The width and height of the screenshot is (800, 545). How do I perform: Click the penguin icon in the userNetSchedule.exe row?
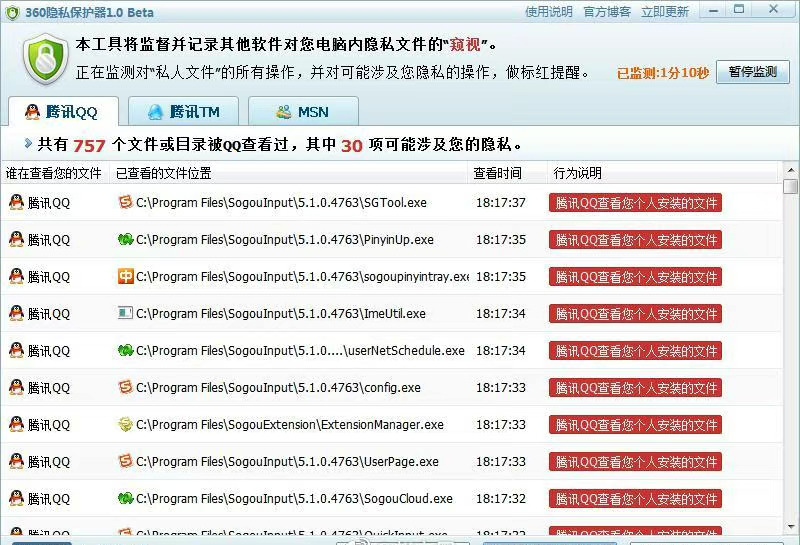coord(16,350)
